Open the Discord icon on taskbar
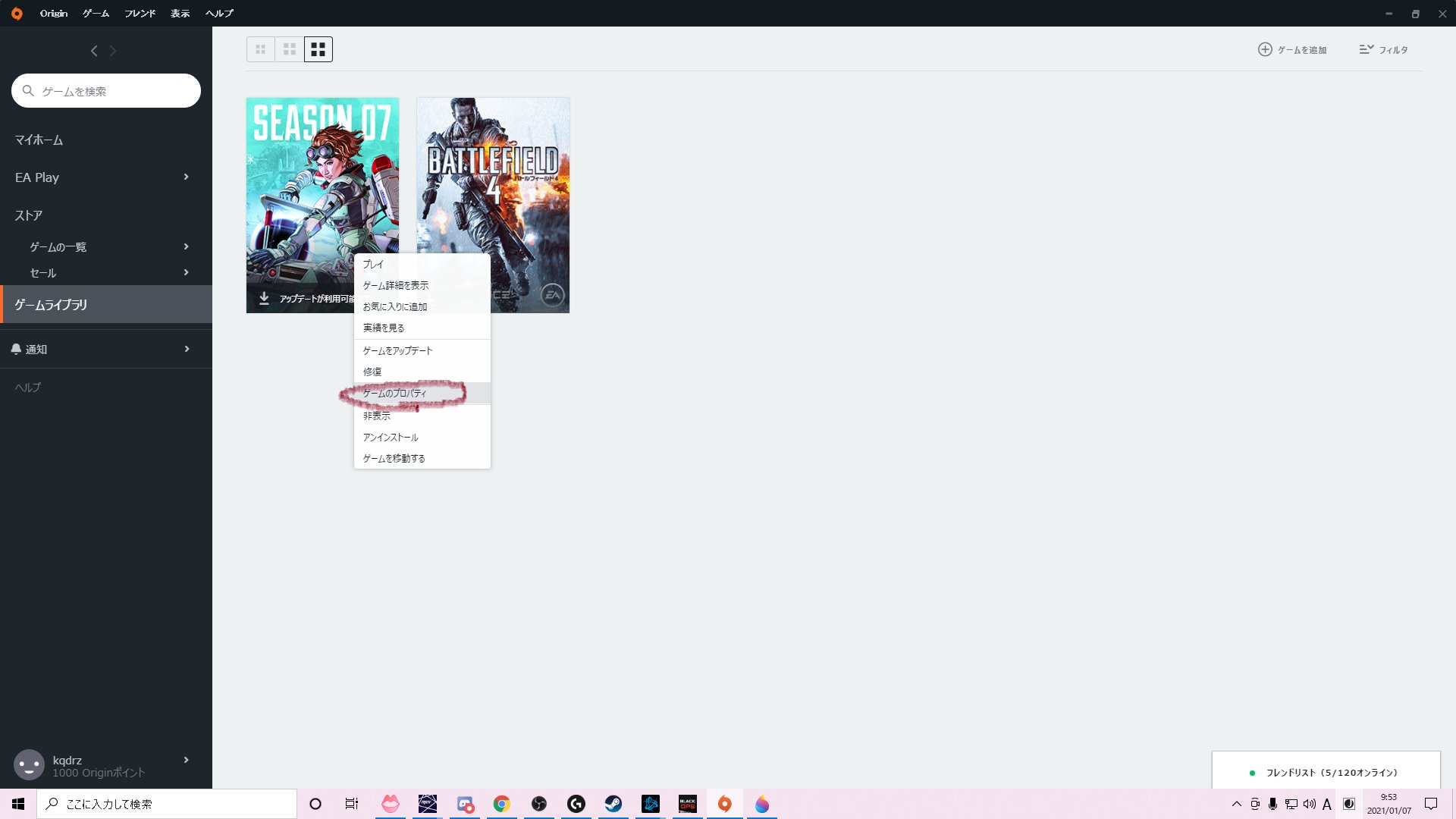Screen dimensions: 1456x819 pyautogui.click(x=465, y=804)
